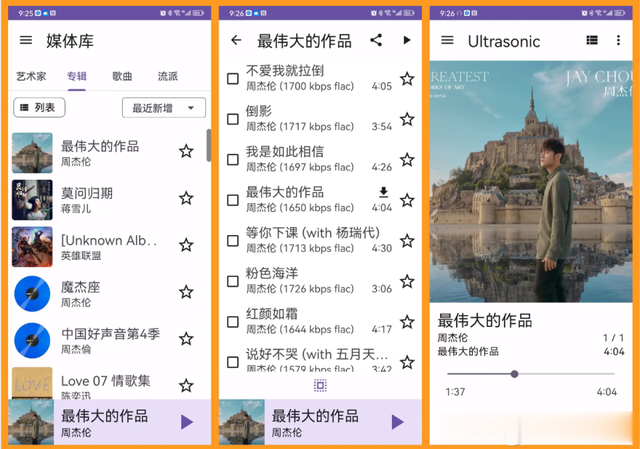Star the song 我是如此相信
Image resolution: width=640 pixels, height=449 pixels.
pos(407,160)
